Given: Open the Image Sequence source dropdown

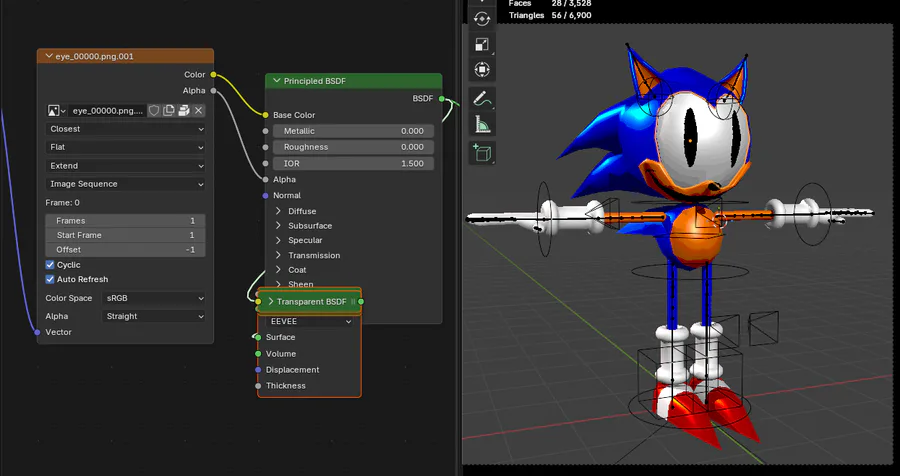Looking at the screenshot, I should 125,184.
